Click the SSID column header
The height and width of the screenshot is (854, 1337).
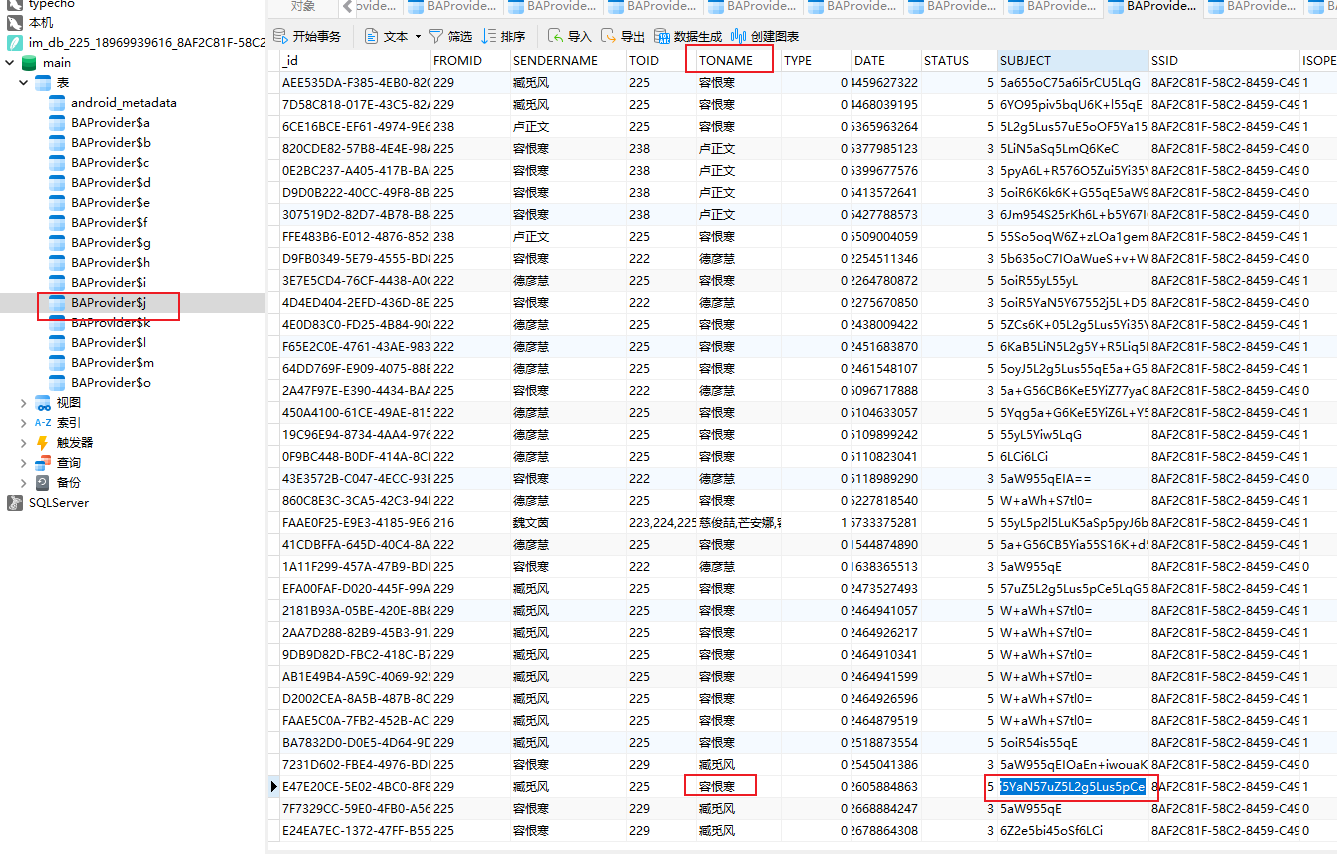coord(1224,60)
